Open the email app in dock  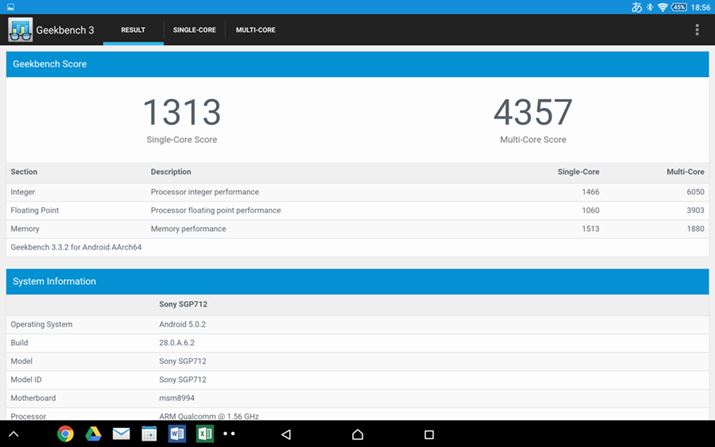click(121, 434)
